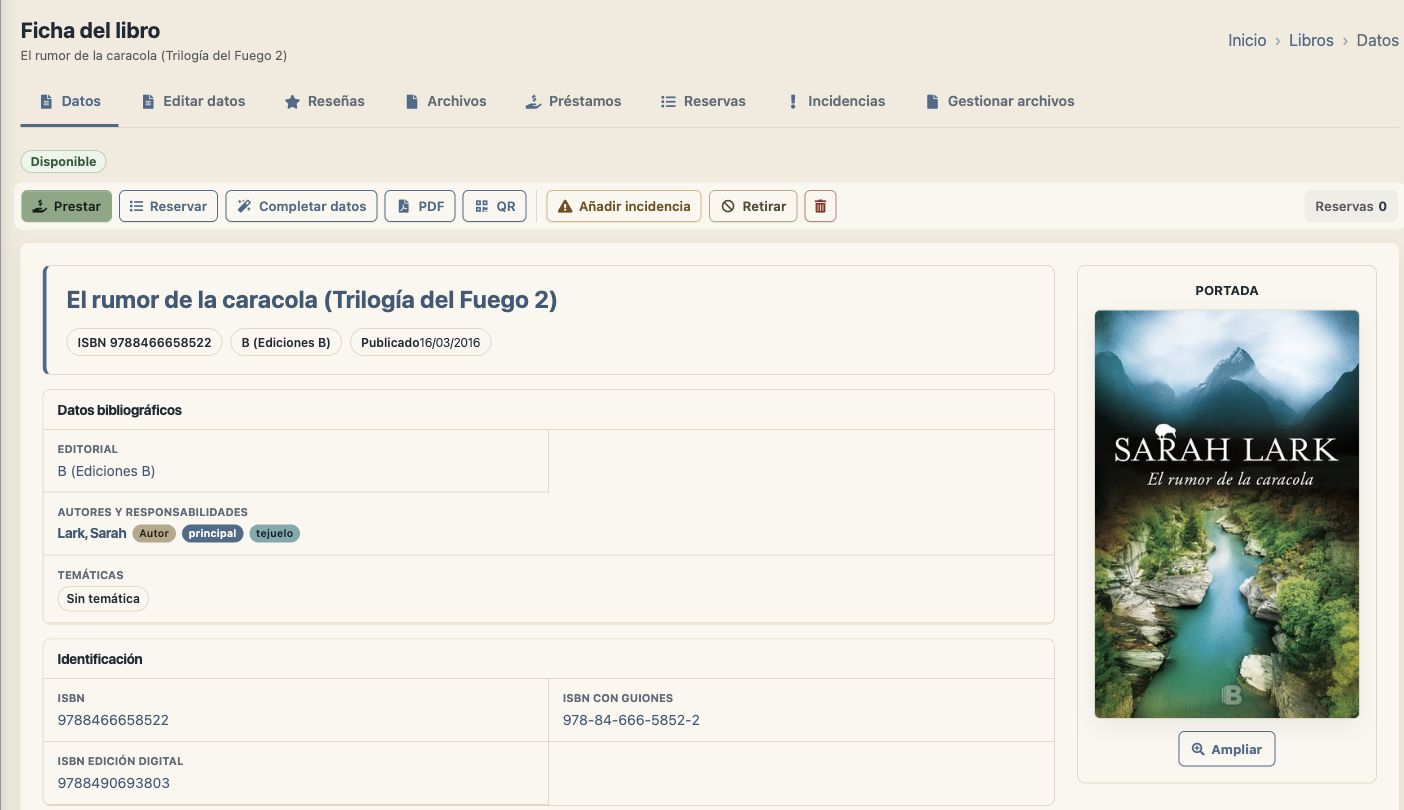Image resolution: width=1404 pixels, height=810 pixels.
Task: Click the Retirar button
Action: tap(754, 206)
